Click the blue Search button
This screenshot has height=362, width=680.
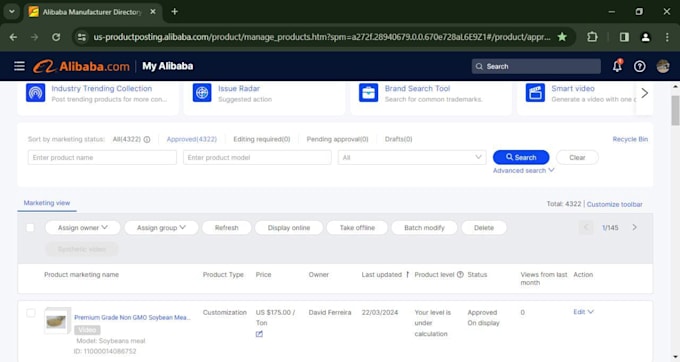click(521, 157)
